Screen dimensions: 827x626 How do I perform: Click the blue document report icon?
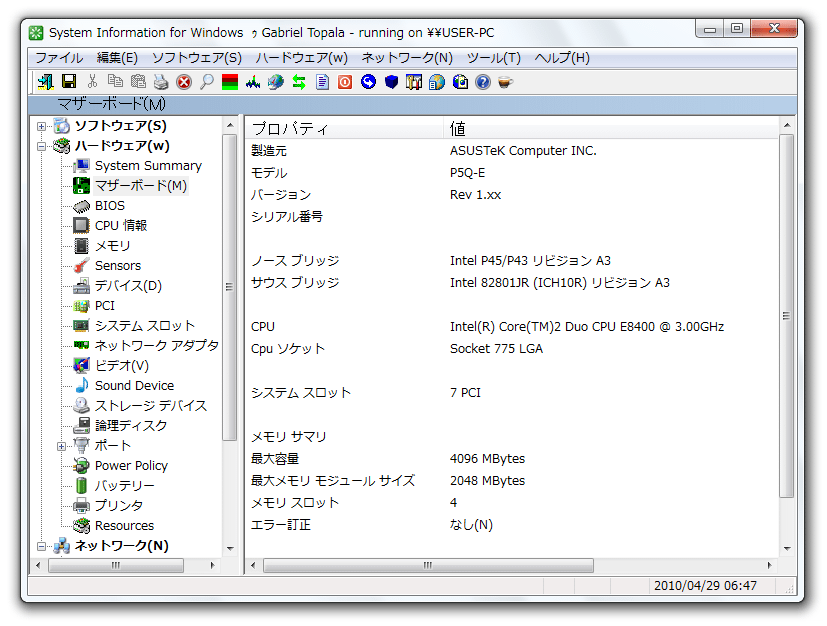pos(322,82)
